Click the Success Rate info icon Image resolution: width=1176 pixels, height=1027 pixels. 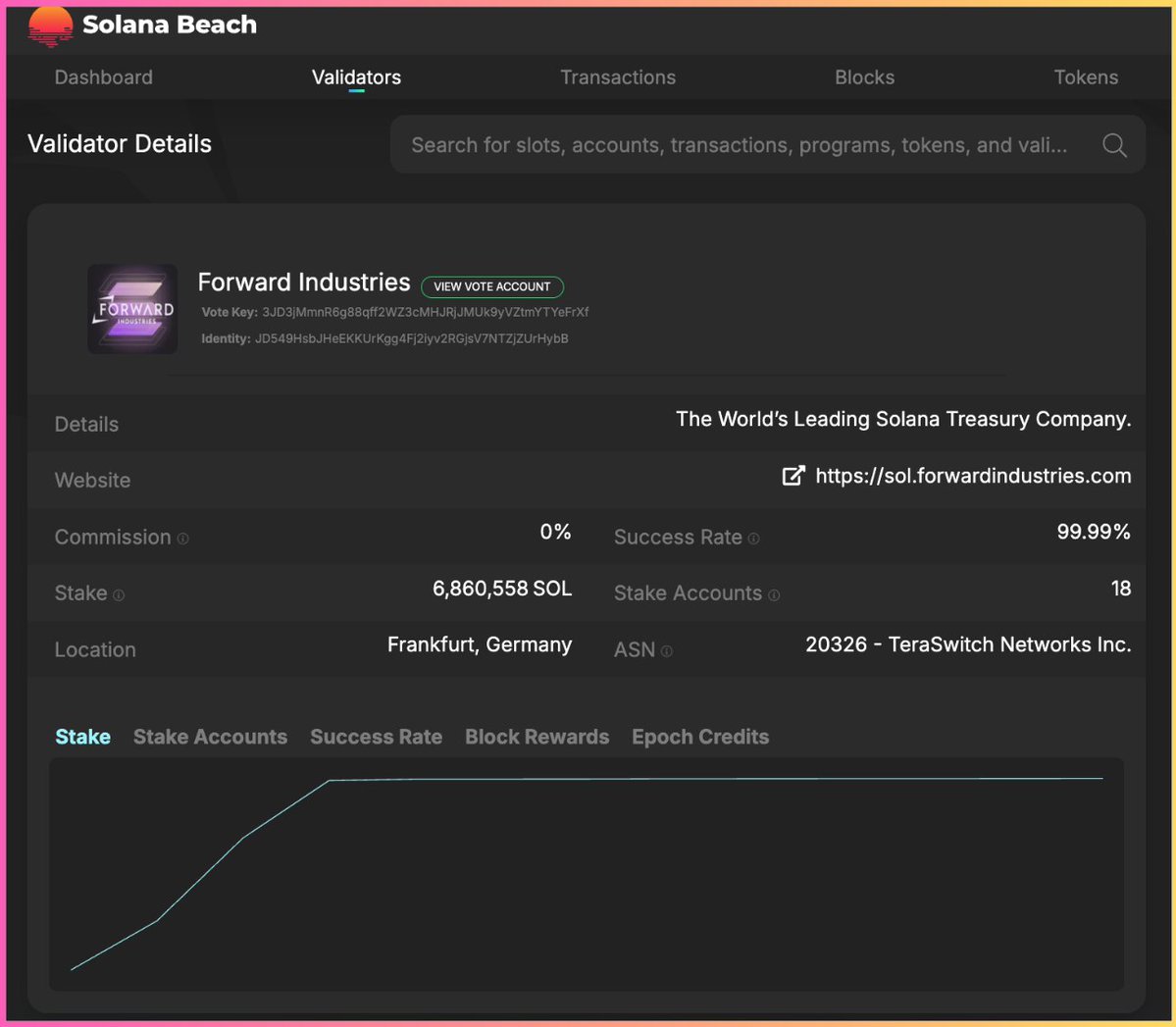coord(753,539)
